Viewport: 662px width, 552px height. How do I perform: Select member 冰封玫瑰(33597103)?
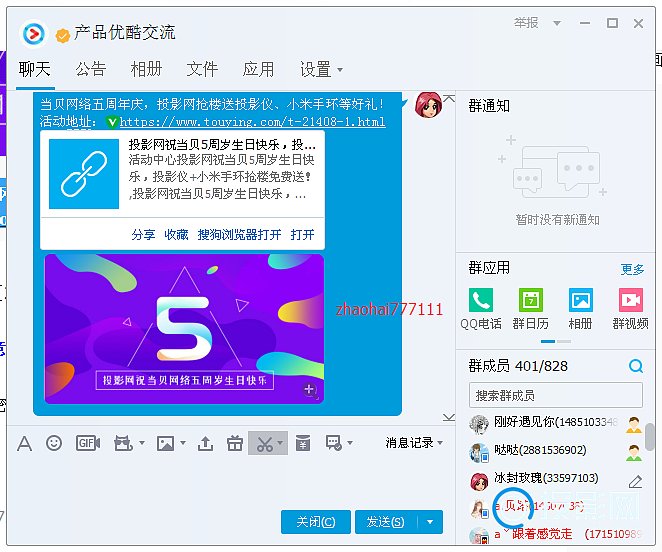tap(556, 479)
